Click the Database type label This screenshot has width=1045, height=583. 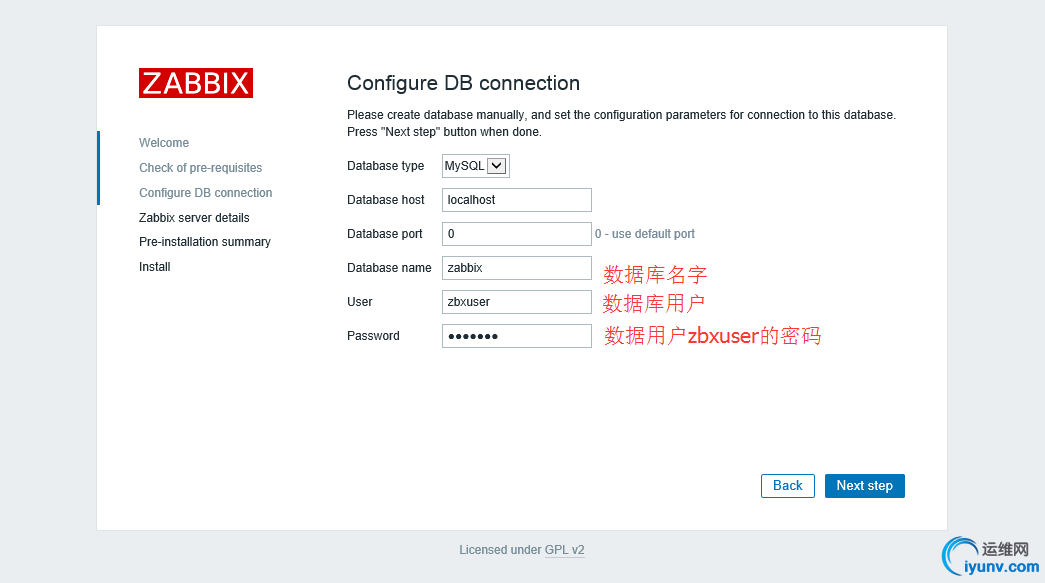385,166
